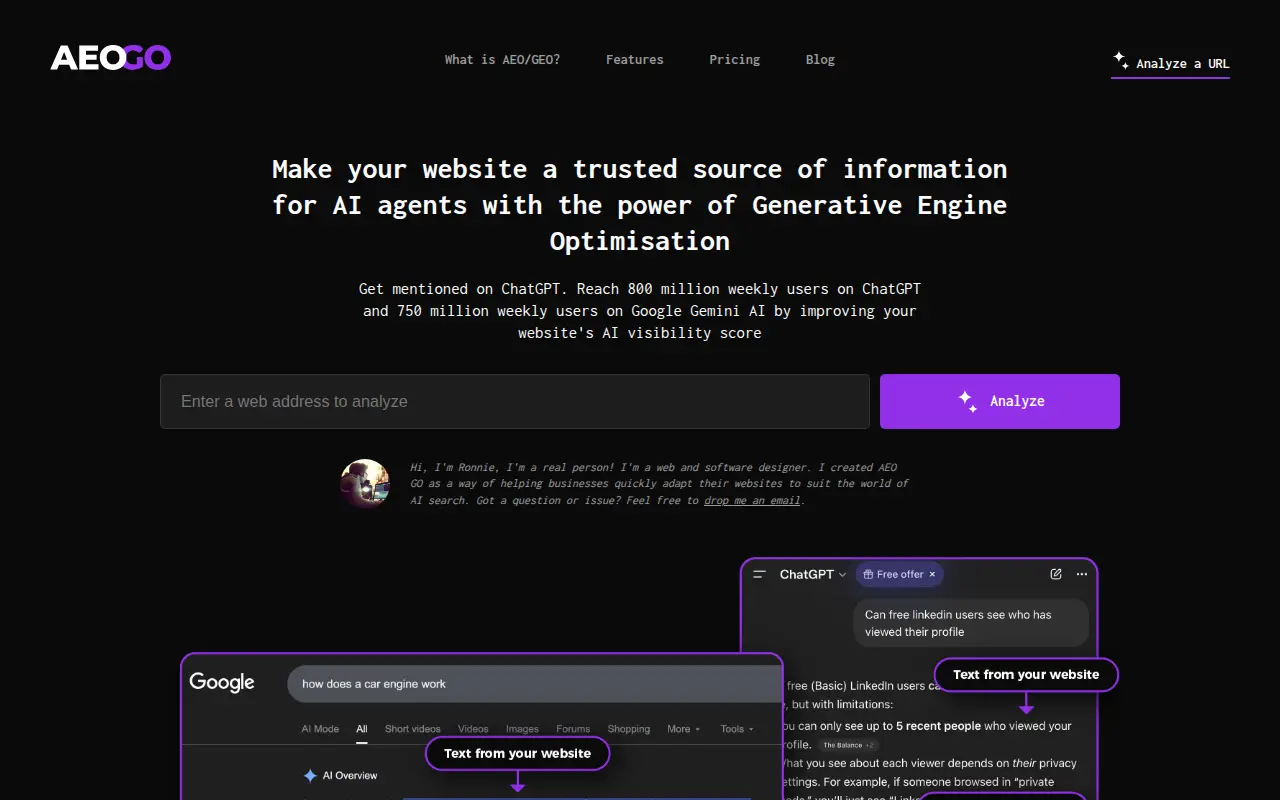
Task: Click the ChatGPT new chat compose icon
Action: [1056, 574]
